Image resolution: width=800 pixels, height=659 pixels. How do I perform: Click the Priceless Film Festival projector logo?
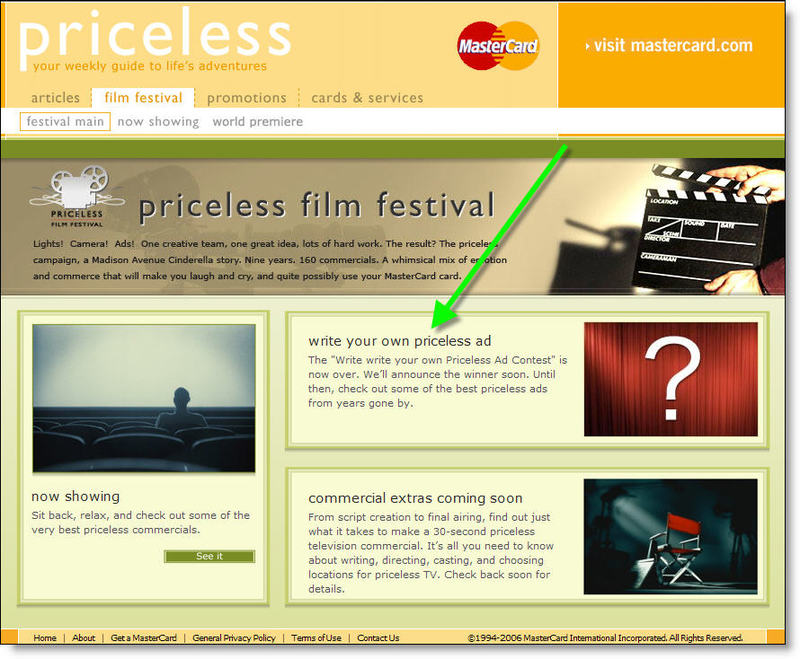pos(77,196)
